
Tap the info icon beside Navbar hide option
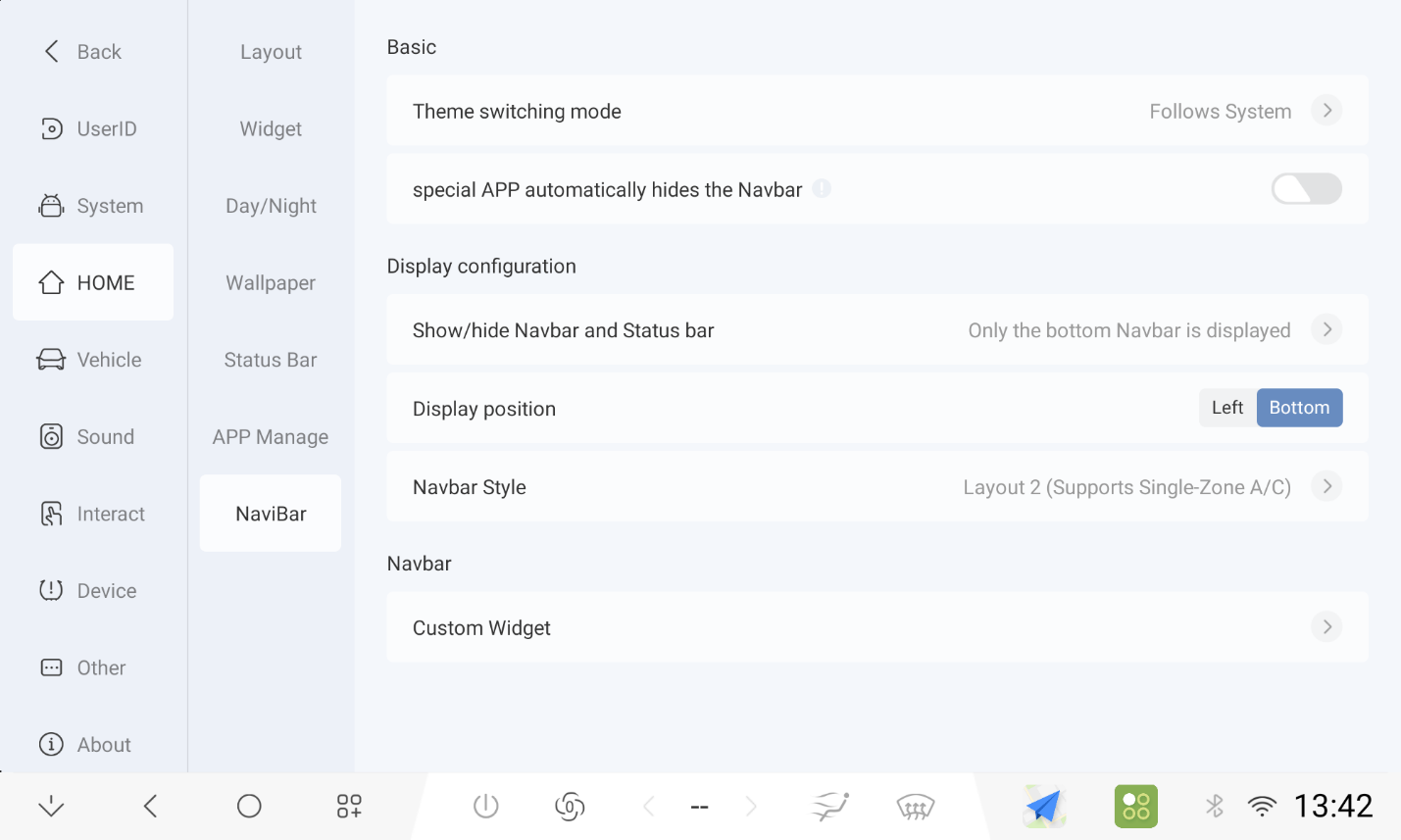click(822, 188)
